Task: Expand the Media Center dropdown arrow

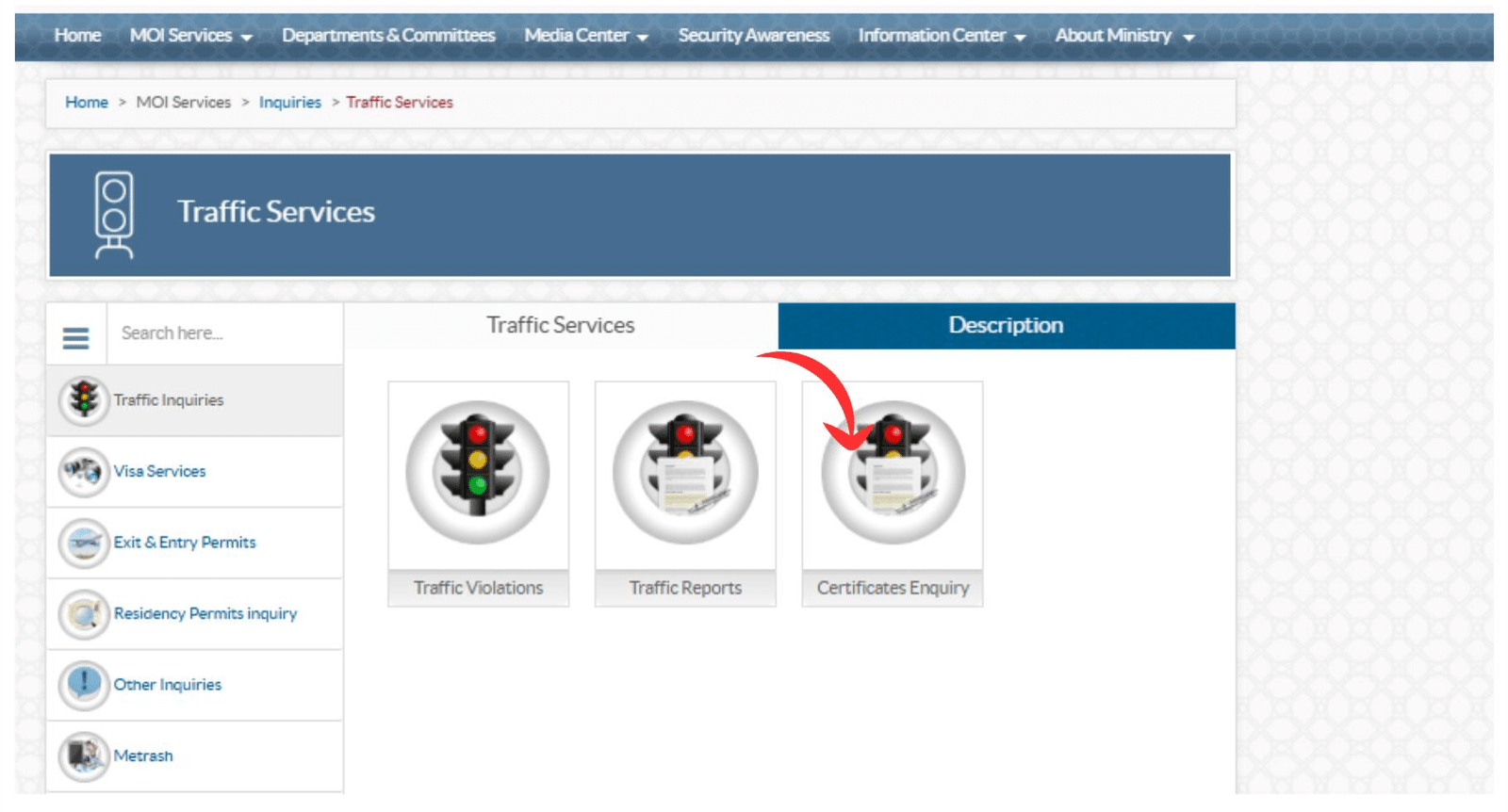Action: [x=643, y=38]
